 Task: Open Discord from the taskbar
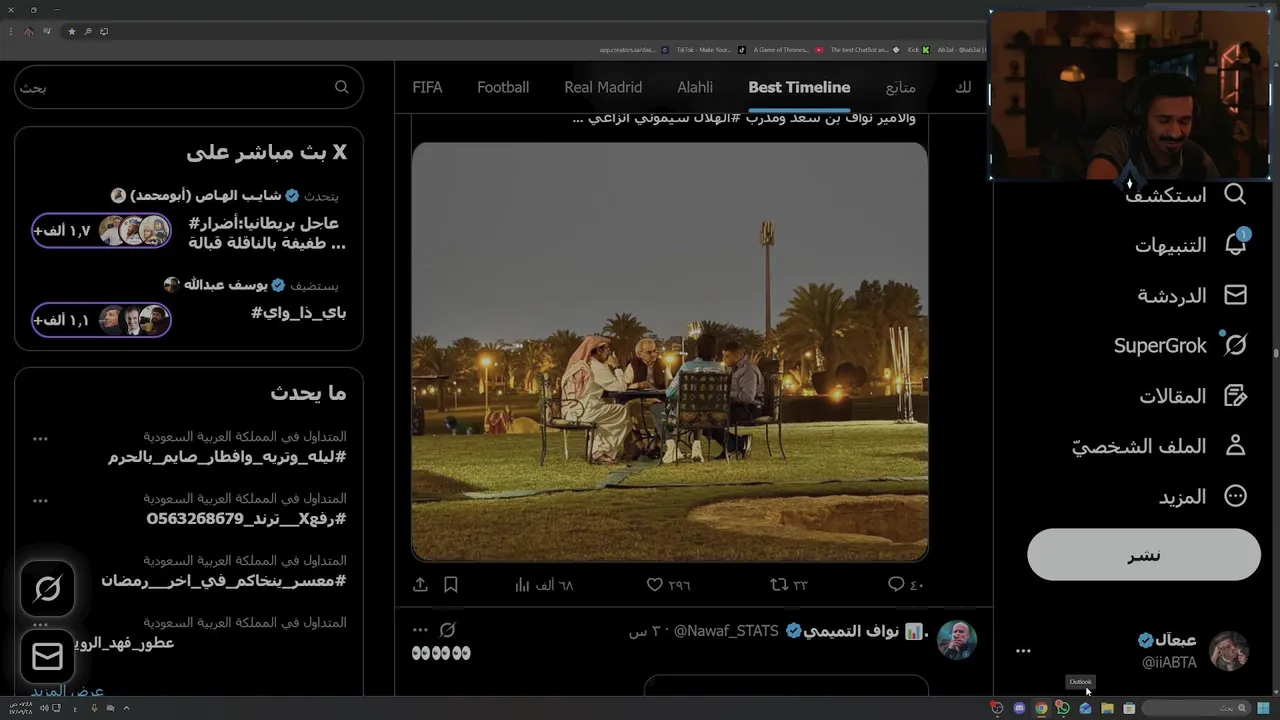click(1019, 708)
